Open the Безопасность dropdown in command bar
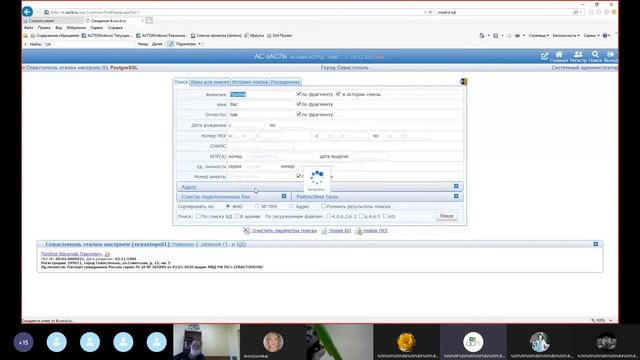This screenshot has width=640, height=360. tap(566, 36)
